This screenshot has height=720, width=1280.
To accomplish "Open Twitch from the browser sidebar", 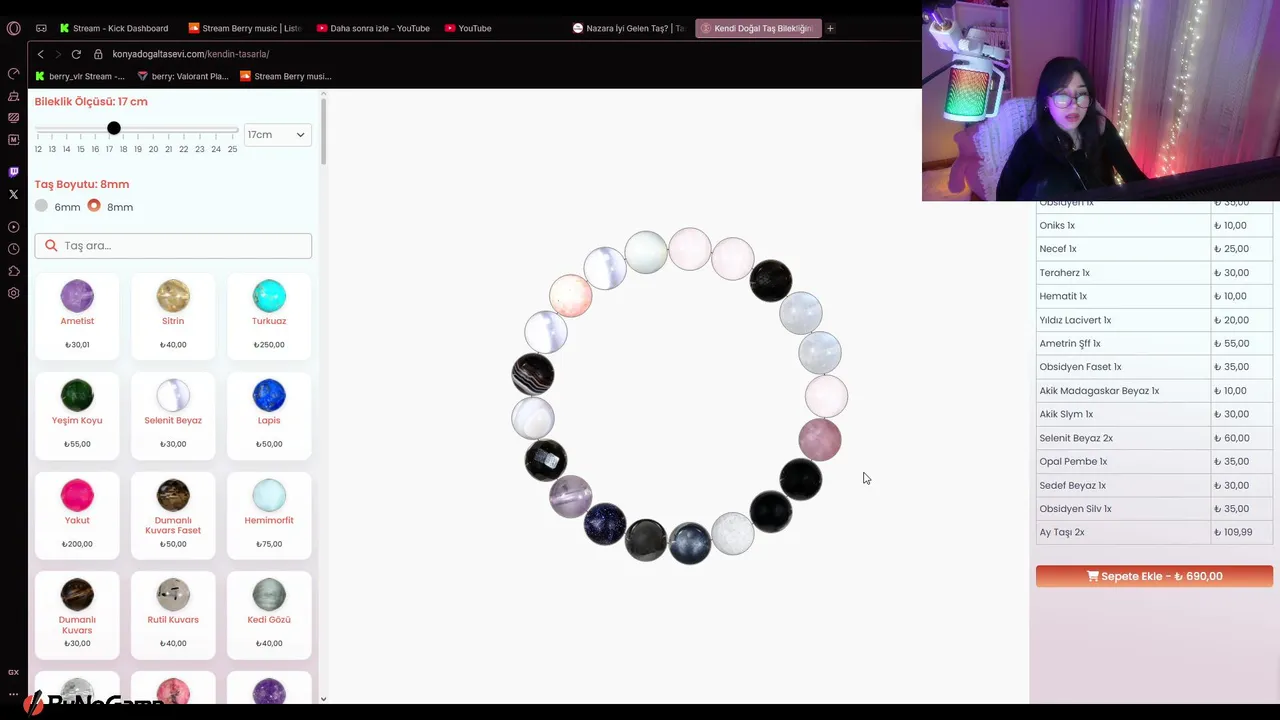I will [x=13, y=172].
